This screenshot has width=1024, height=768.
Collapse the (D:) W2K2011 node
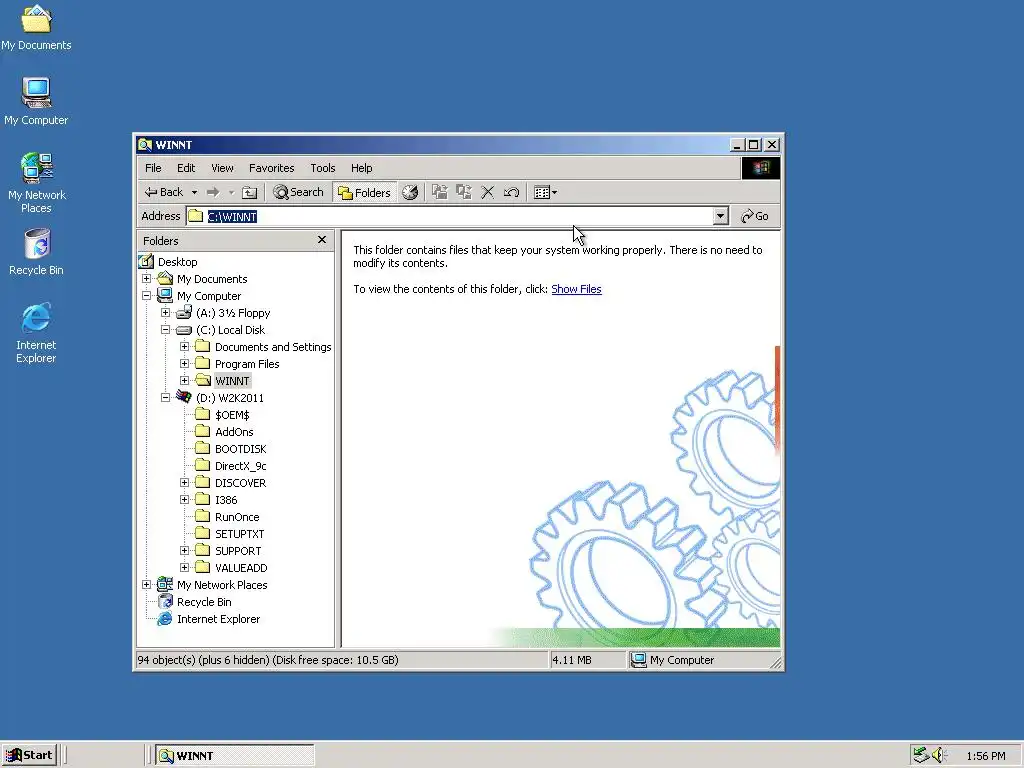pos(165,398)
